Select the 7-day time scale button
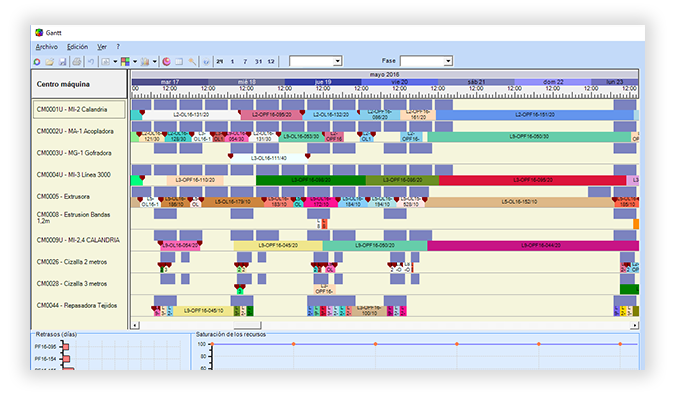Viewport: 675px width, 393px height. (245, 62)
